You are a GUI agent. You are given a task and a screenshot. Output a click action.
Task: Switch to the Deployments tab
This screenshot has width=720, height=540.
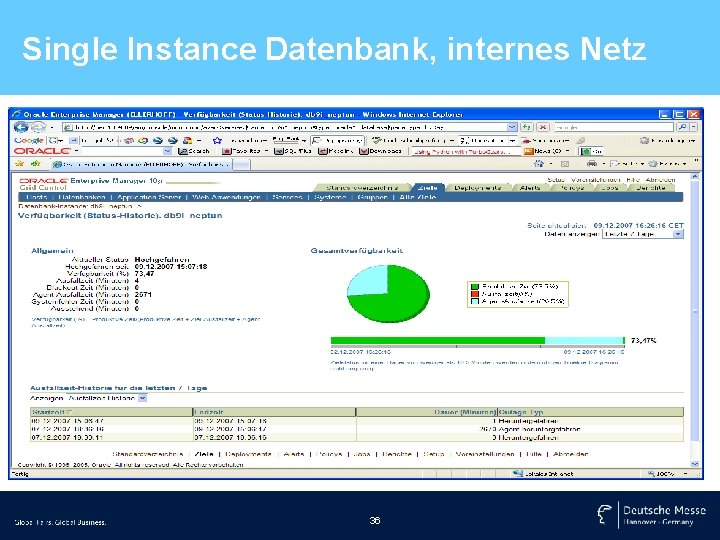coord(478,187)
